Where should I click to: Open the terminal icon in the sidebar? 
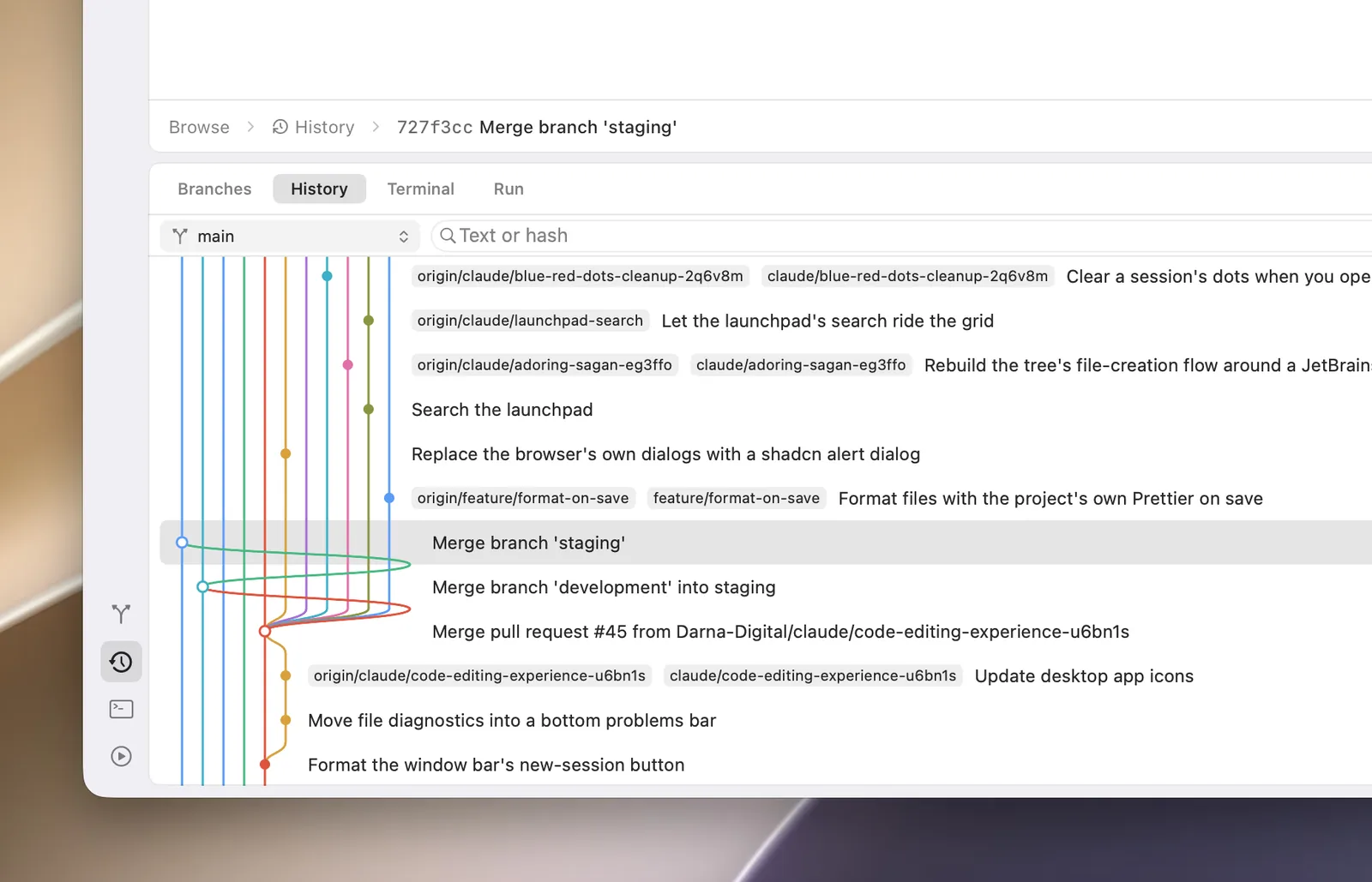pyautogui.click(x=121, y=709)
